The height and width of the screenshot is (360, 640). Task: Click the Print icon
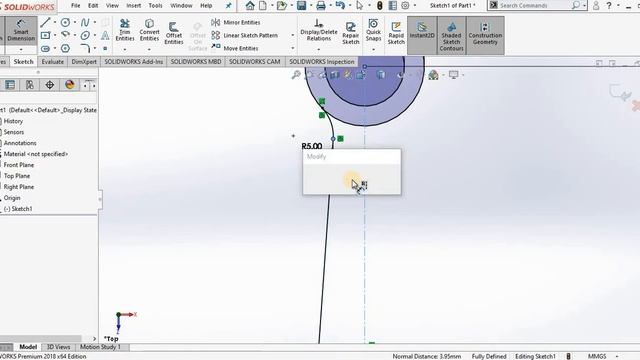pyautogui.click(x=321, y=6)
